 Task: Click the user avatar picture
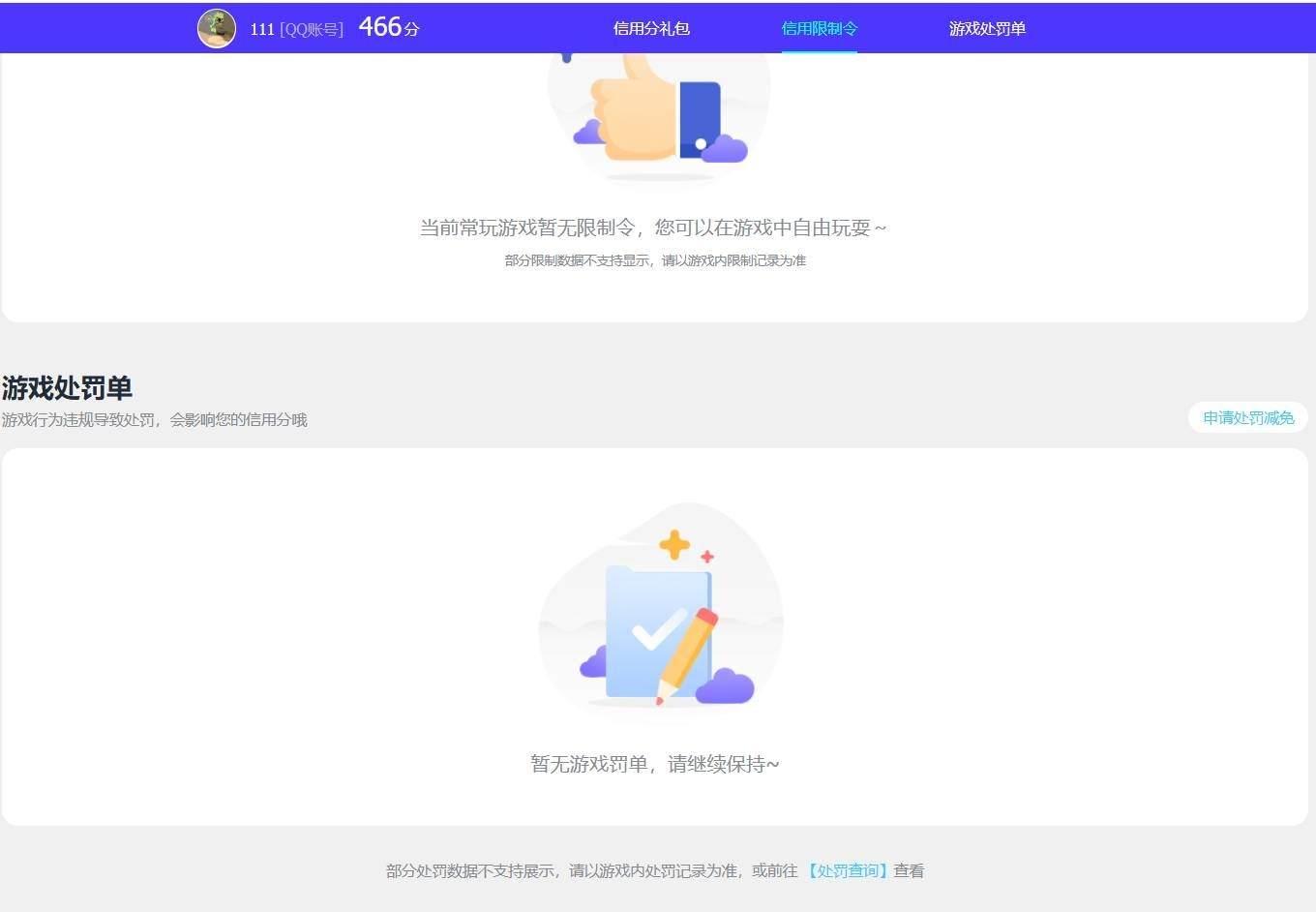click(x=217, y=28)
